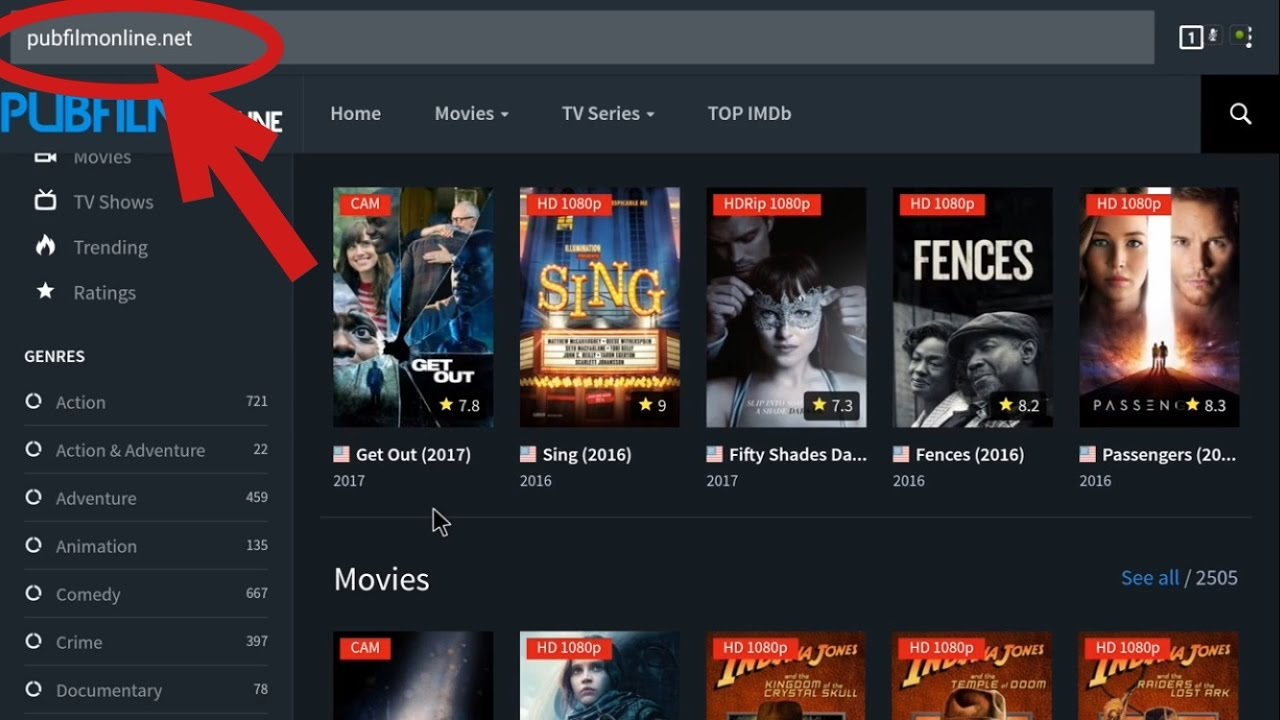Viewport: 1280px width, 720px height.
Task: Click the US flag next to Sing
Action: pyautogui.click(x=528, y=454)
